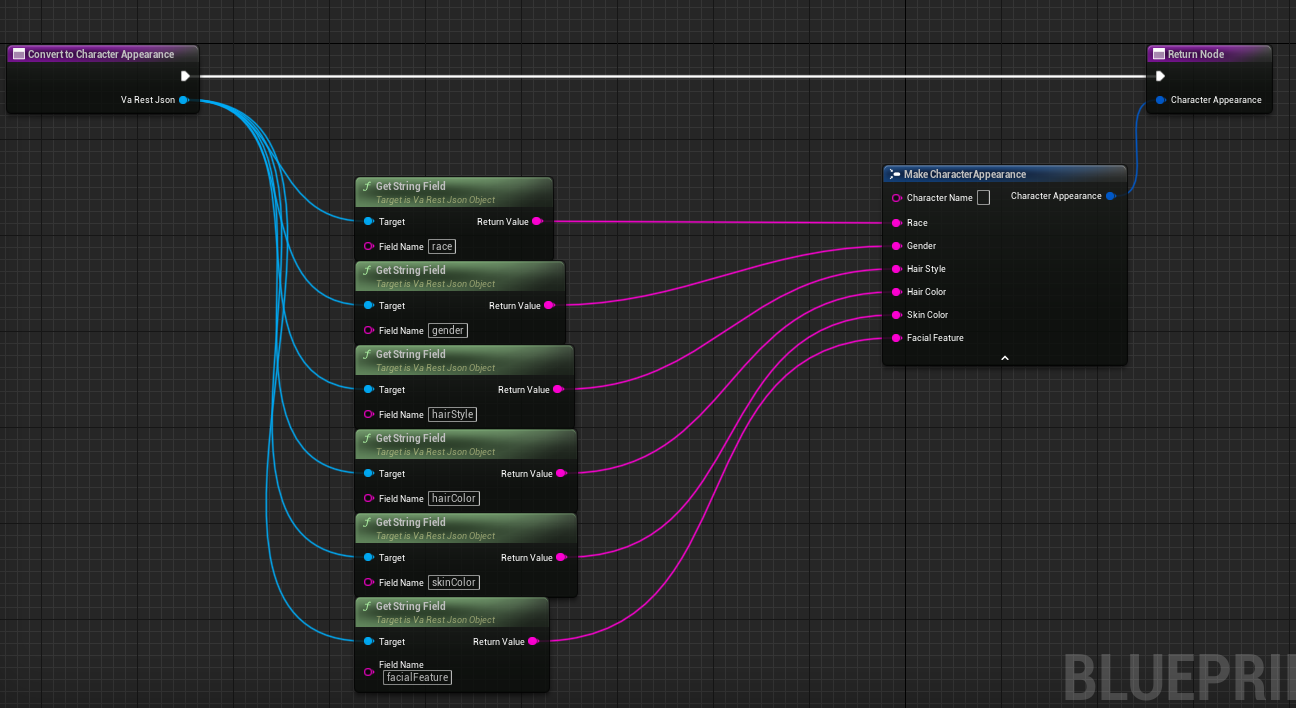Click Return Value pin of the race node
Screen dimensions: 1296x708
coord(537,222)
